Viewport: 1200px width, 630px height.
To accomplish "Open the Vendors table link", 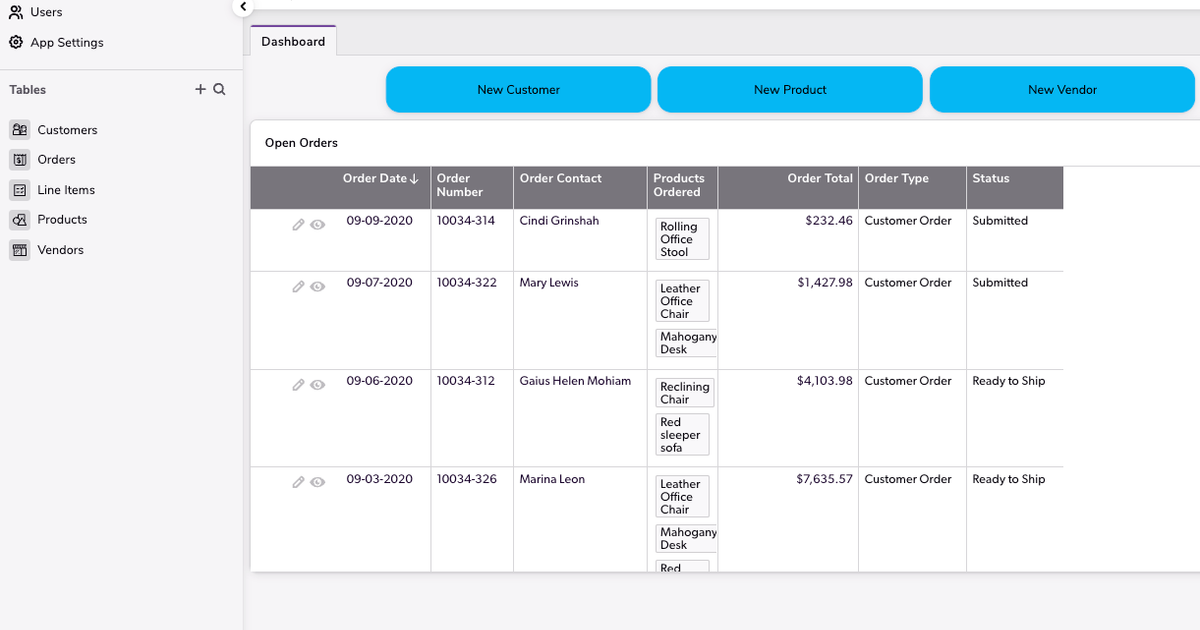I will (x=60, y=250).
